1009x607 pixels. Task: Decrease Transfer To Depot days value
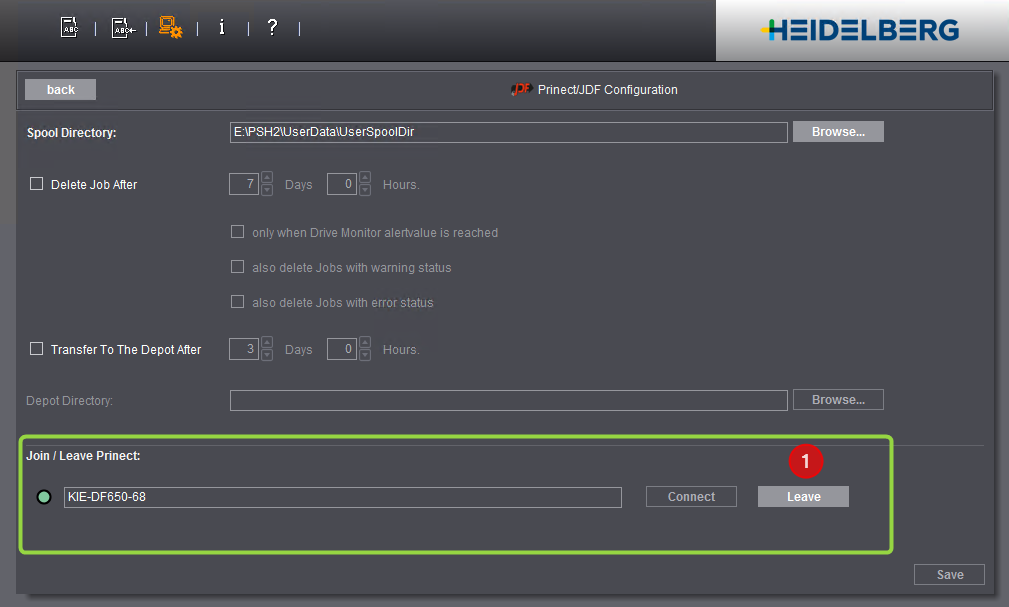pos(267,355)
